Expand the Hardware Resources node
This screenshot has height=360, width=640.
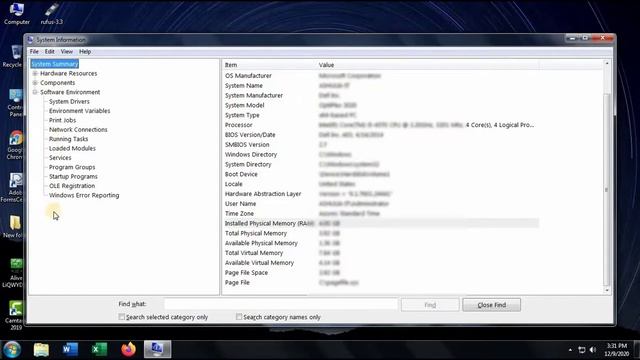pyautogui.click(x=35, y=73)
